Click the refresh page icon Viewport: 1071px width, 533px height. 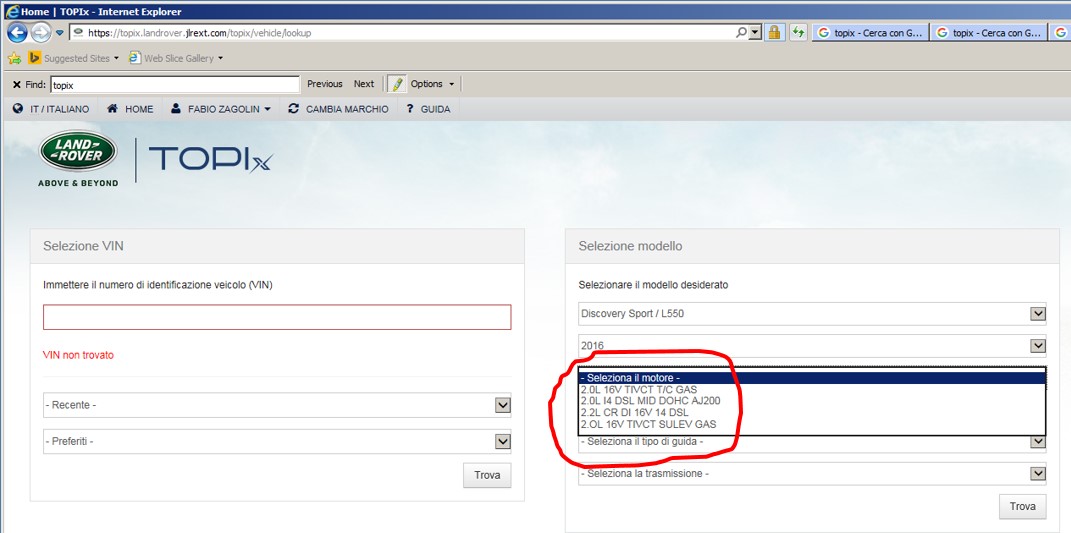click(x=798, y=33)
